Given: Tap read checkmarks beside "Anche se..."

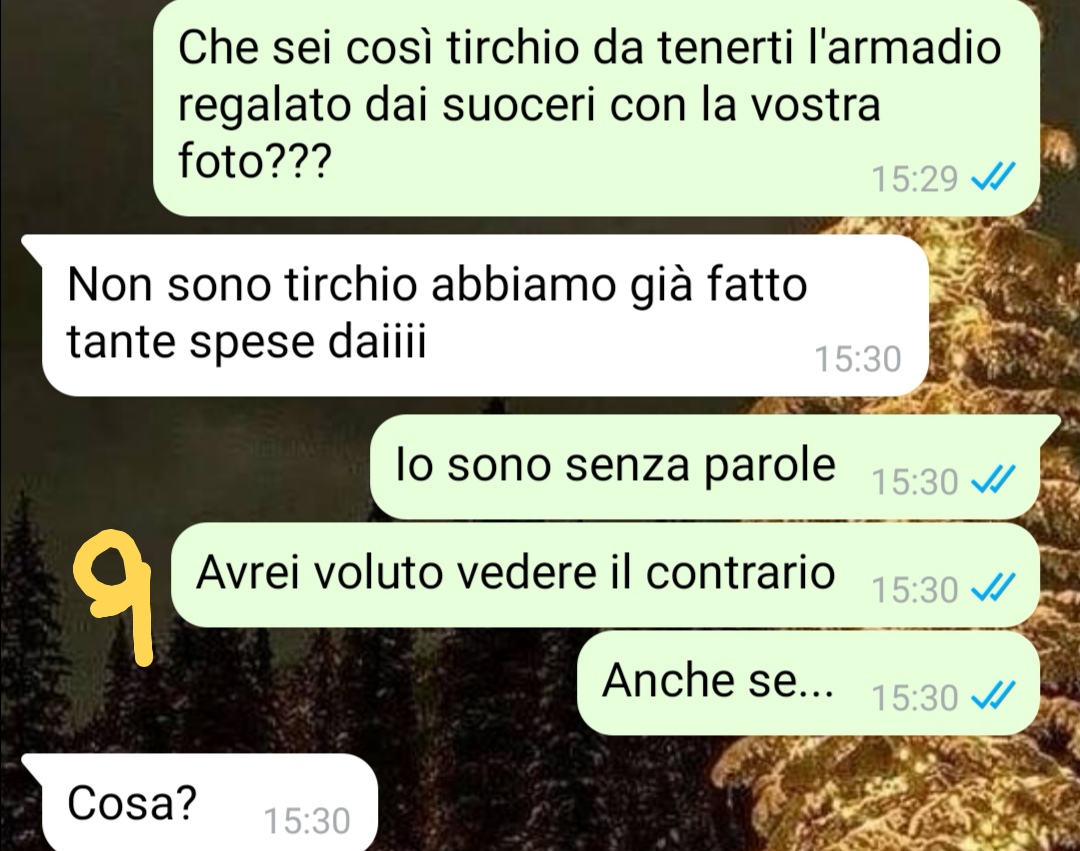Looking at the screenshot, I should [x=993, y=695].
